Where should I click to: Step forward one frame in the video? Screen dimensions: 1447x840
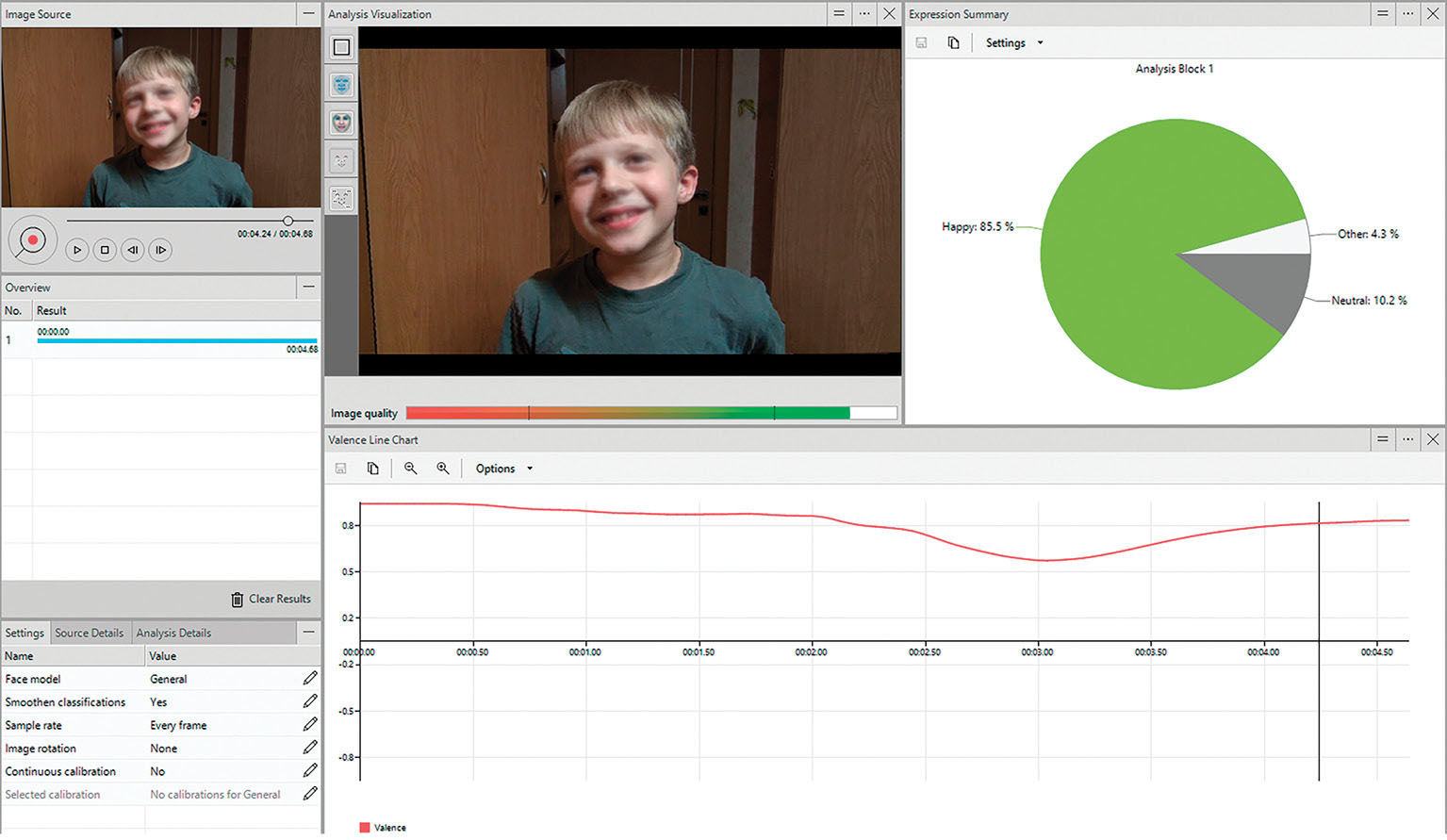pos(160,250)
